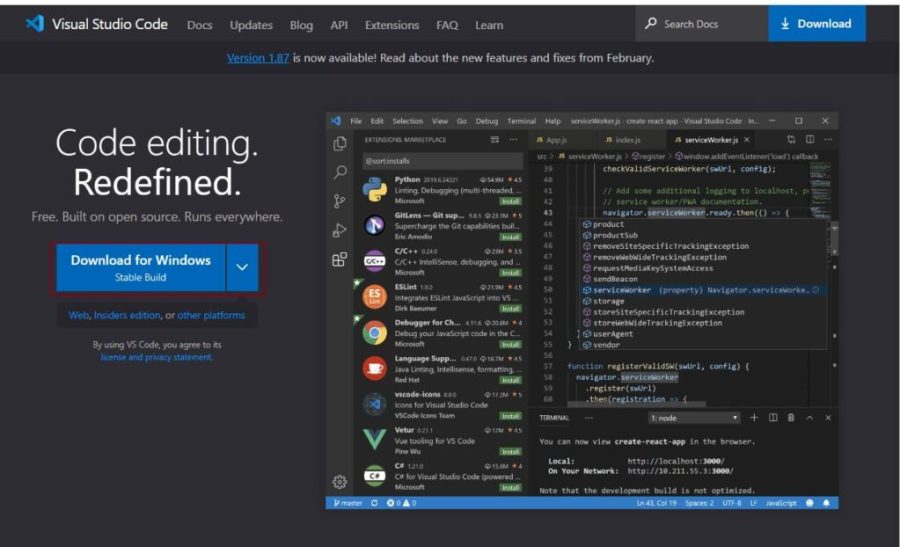
Task: Click the kill terminal trash icon
Action: click(x=791, y=418)
